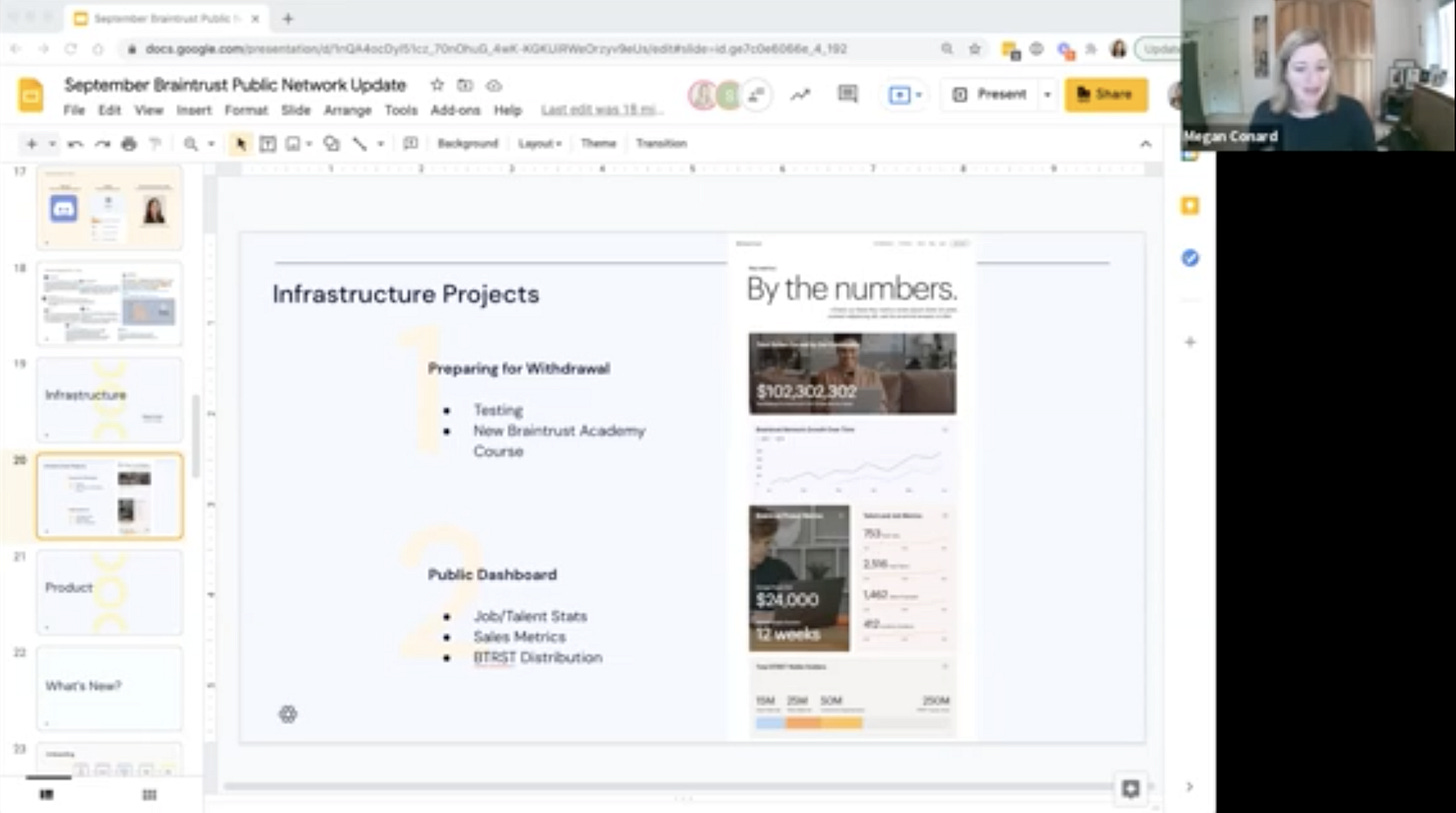Check the cloud document status icon
The image size is (1456, 813).
(x=493, y=85)
